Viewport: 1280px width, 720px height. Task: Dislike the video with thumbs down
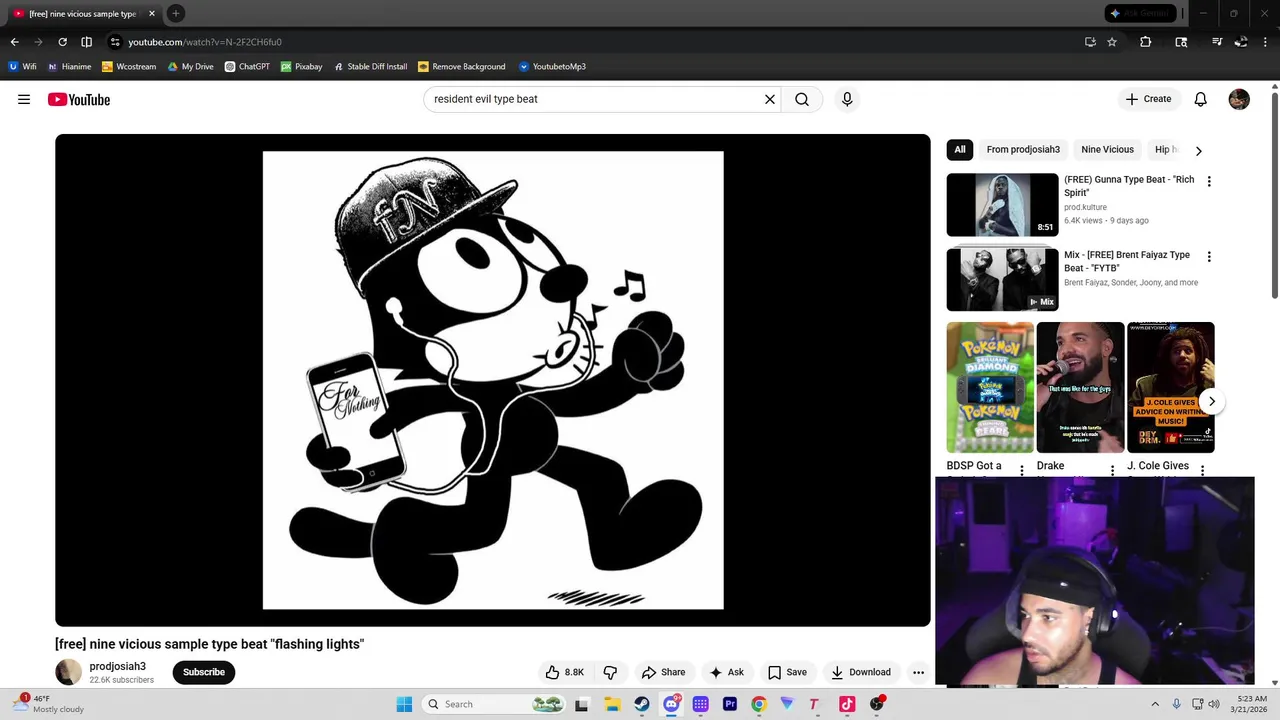click(x=610, y=672)
